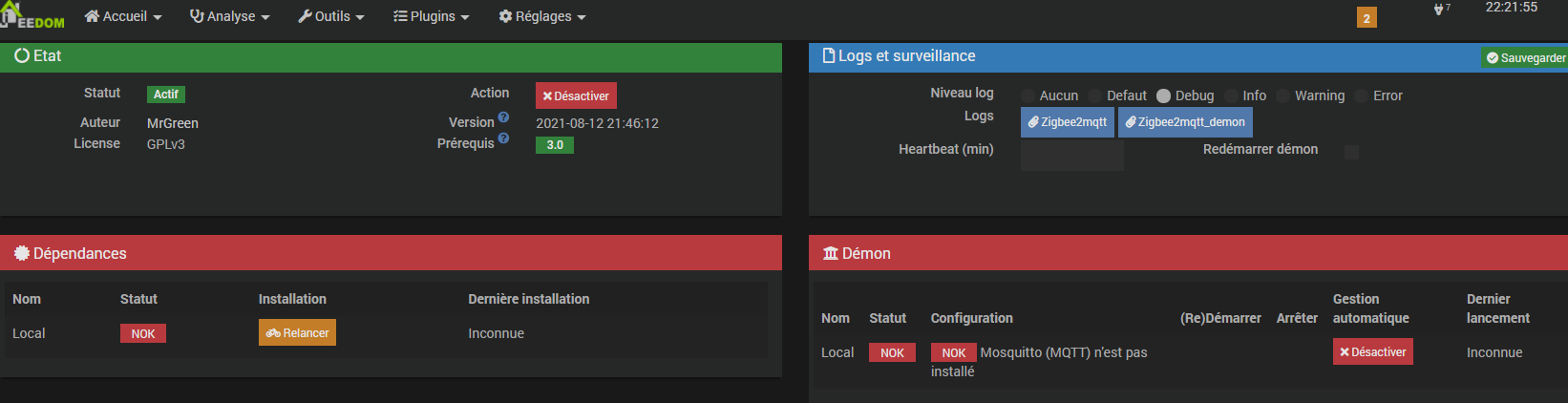Open the Zigbee2mqtt_demon log button
Image resolution: width=1568 pixels, height=403 pixels.
pos(1185,122)
